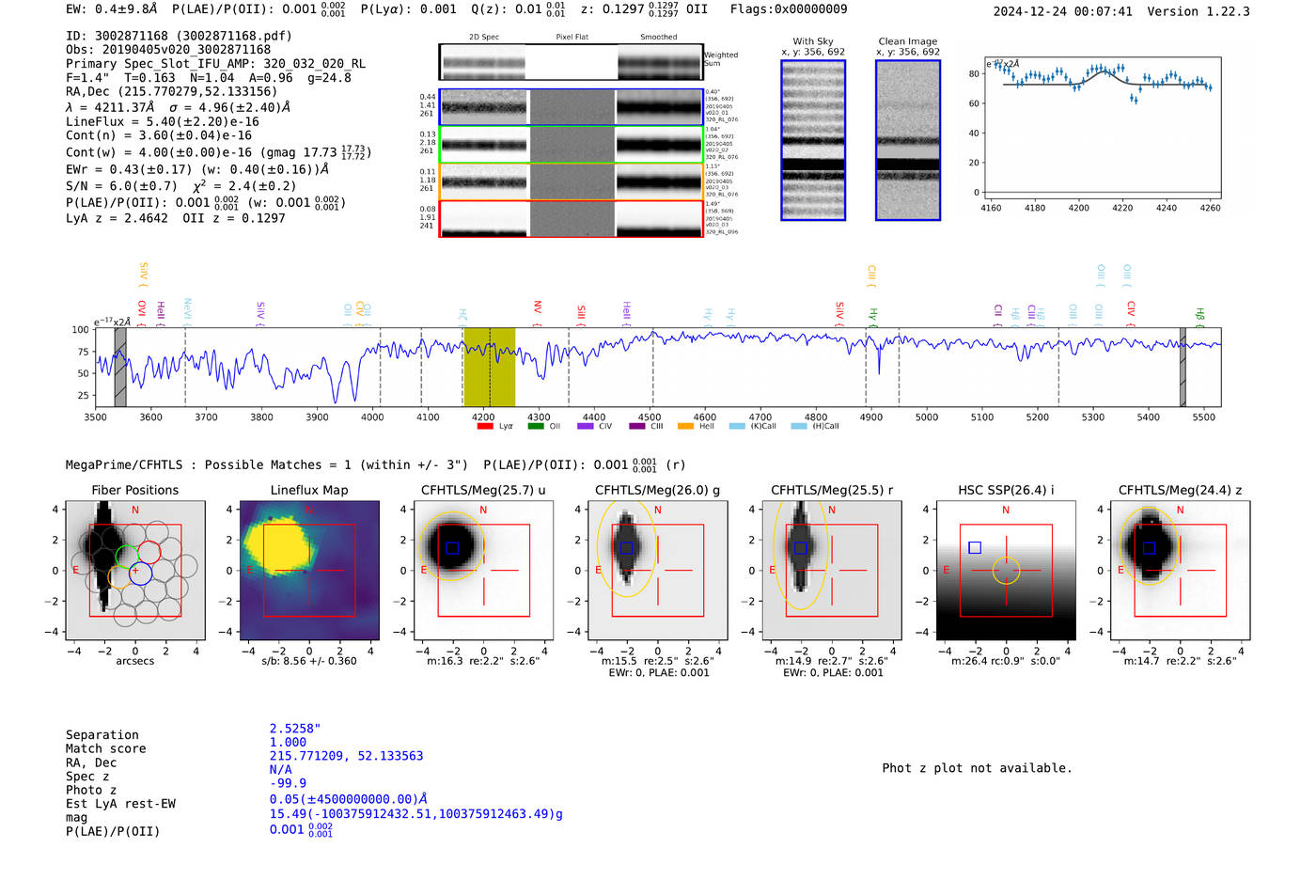Click the hatched gray region near 5460

1183,367
